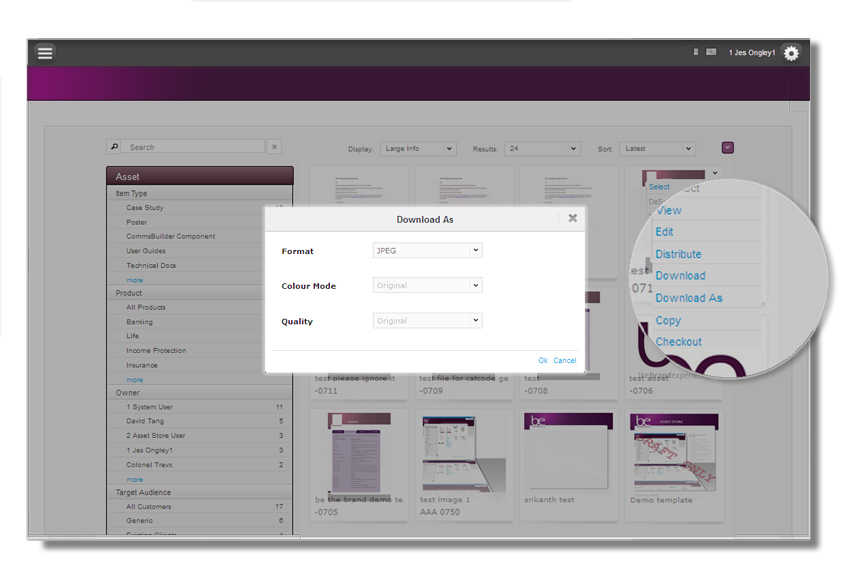Click the Owner section heading
Viewport: 850px width, 579px height.
click(127, 393)
